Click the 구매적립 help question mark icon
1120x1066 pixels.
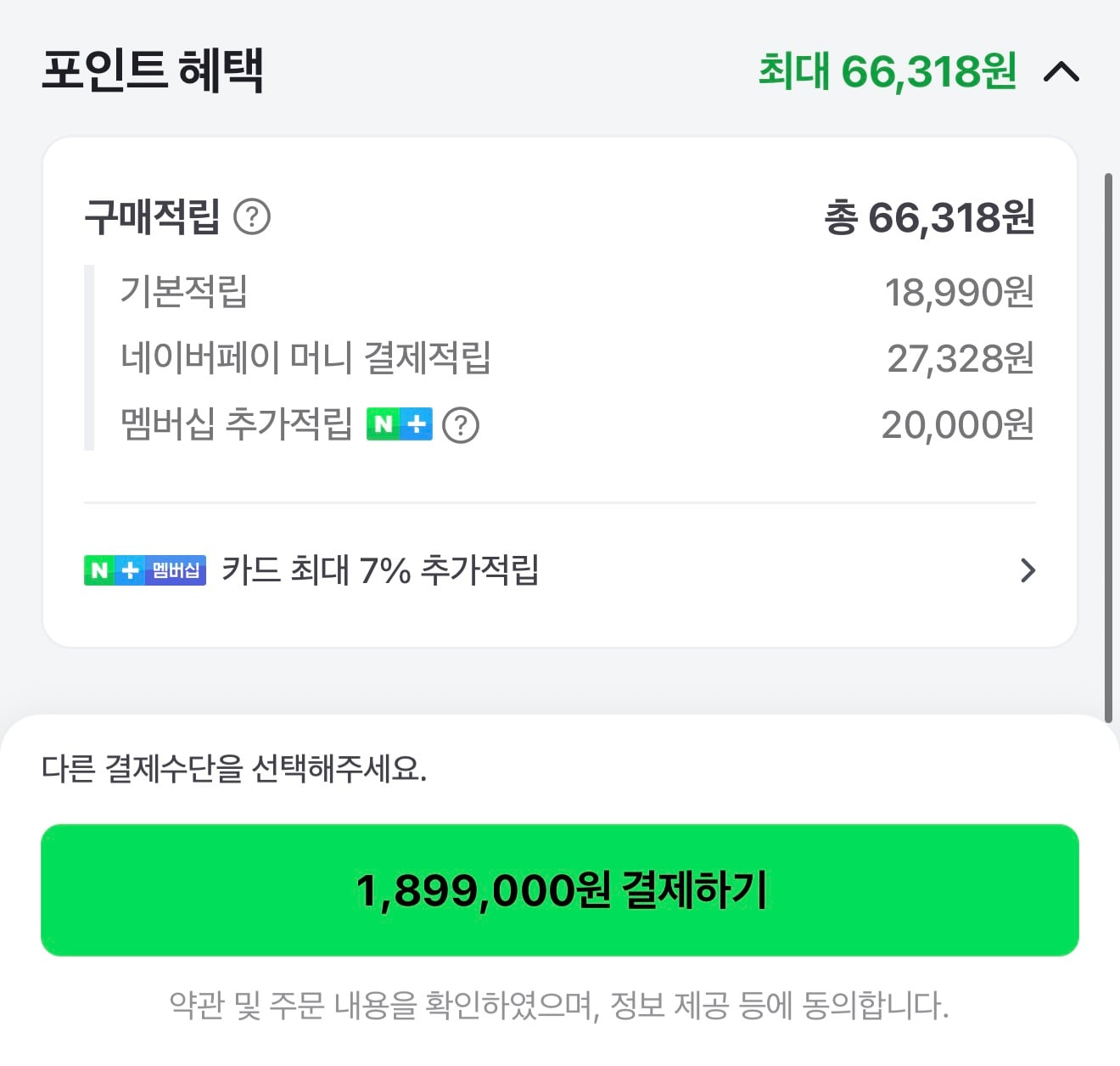pos(254,218)
